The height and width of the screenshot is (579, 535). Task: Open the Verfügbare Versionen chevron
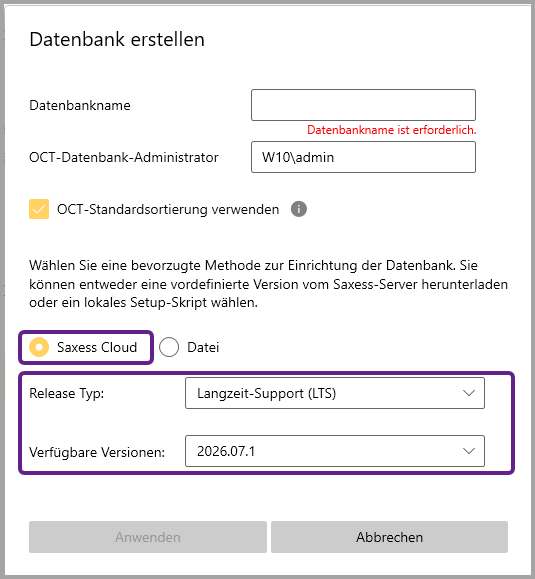click(x=469, y=451)
